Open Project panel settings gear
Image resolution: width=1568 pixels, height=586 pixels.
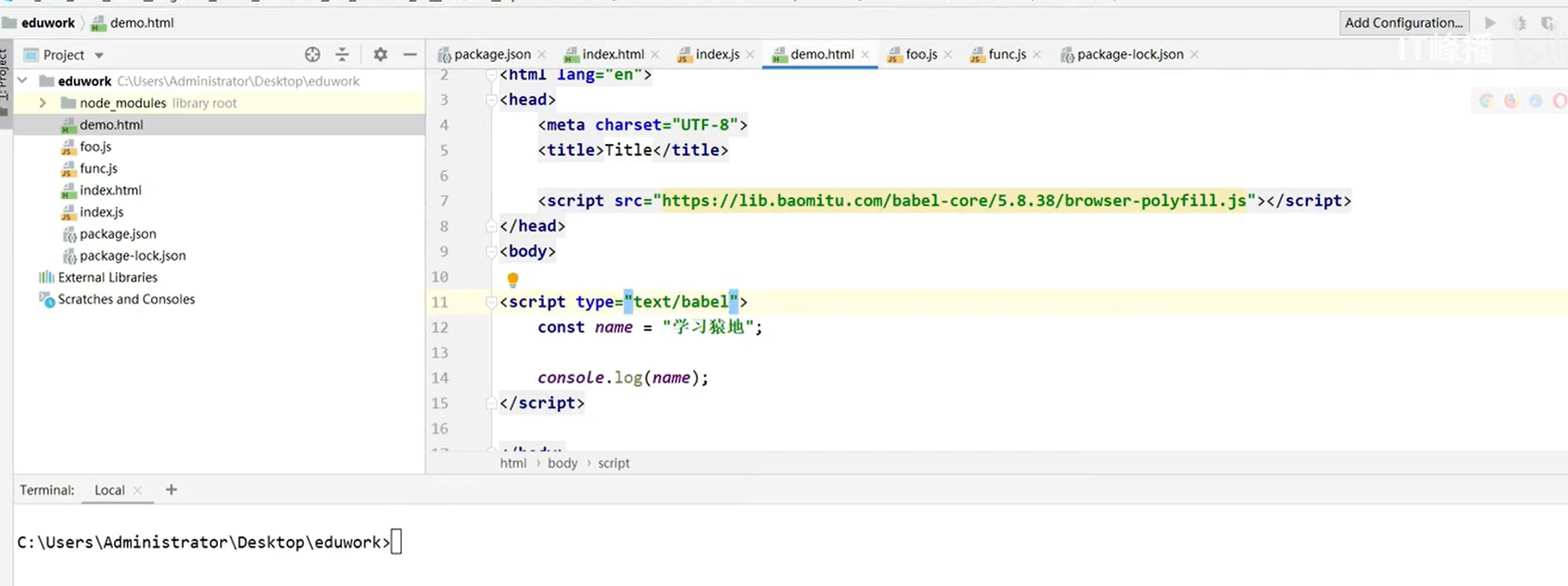click(380, 55)
